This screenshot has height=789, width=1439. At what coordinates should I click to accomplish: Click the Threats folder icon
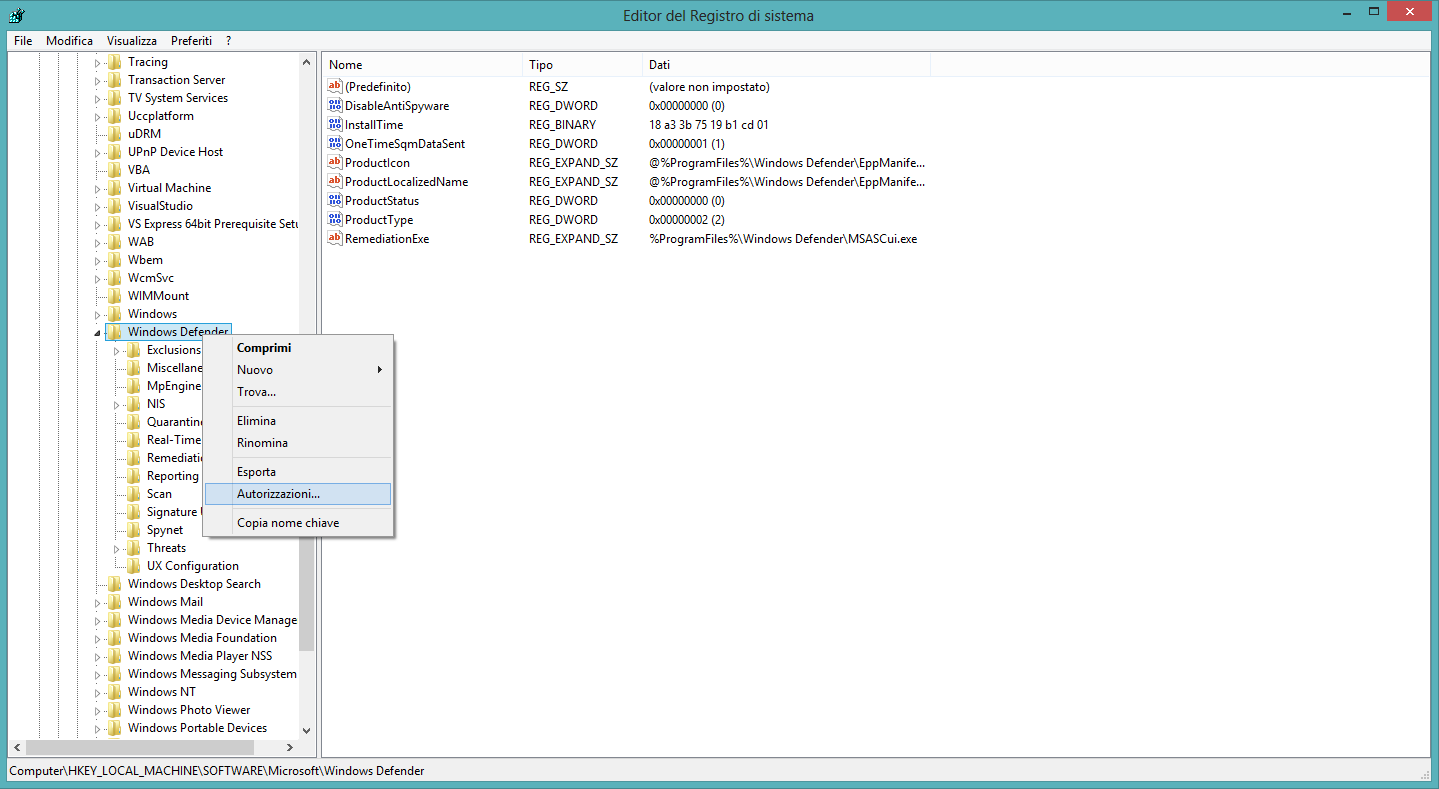(133, 548)
